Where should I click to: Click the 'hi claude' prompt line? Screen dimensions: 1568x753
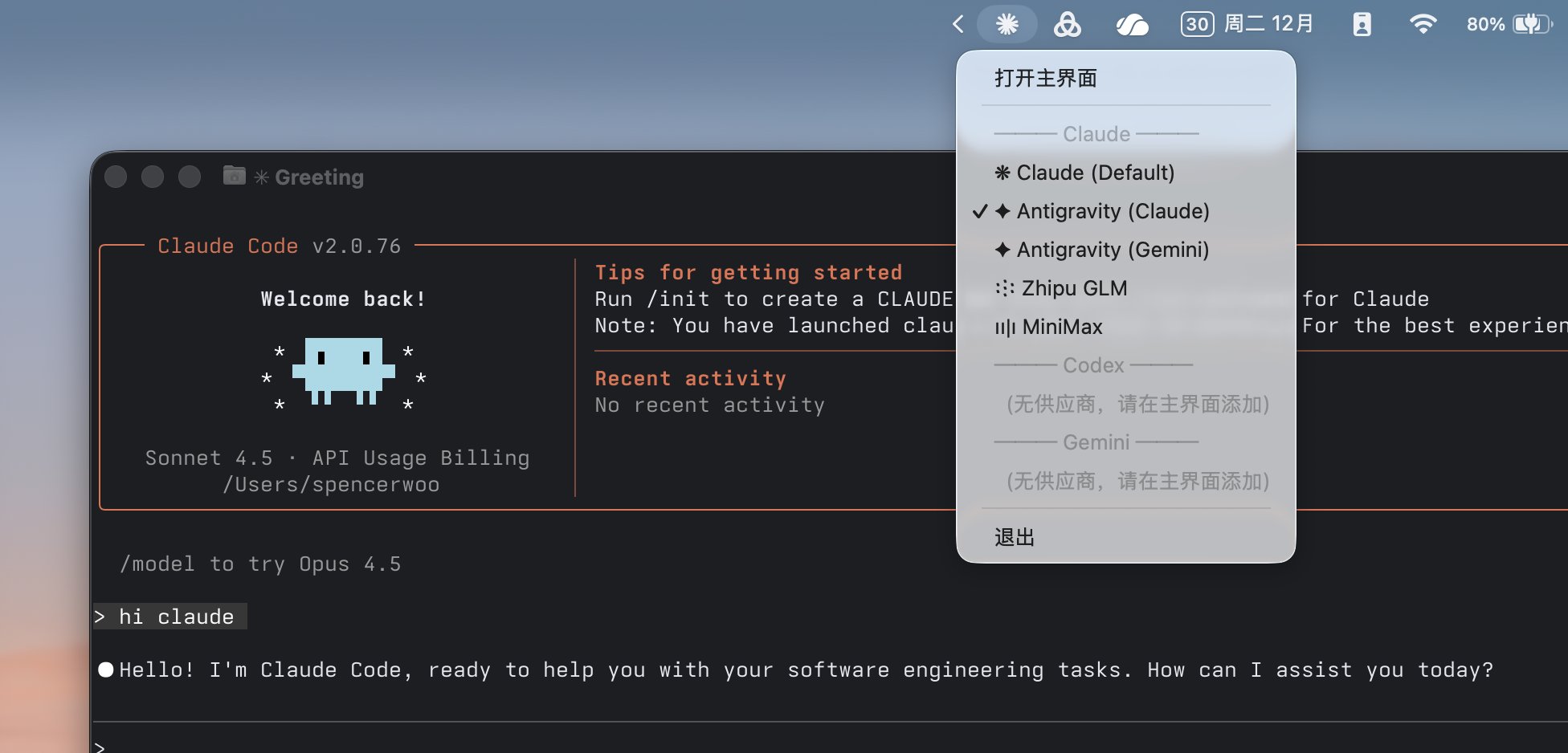point(176,617)
